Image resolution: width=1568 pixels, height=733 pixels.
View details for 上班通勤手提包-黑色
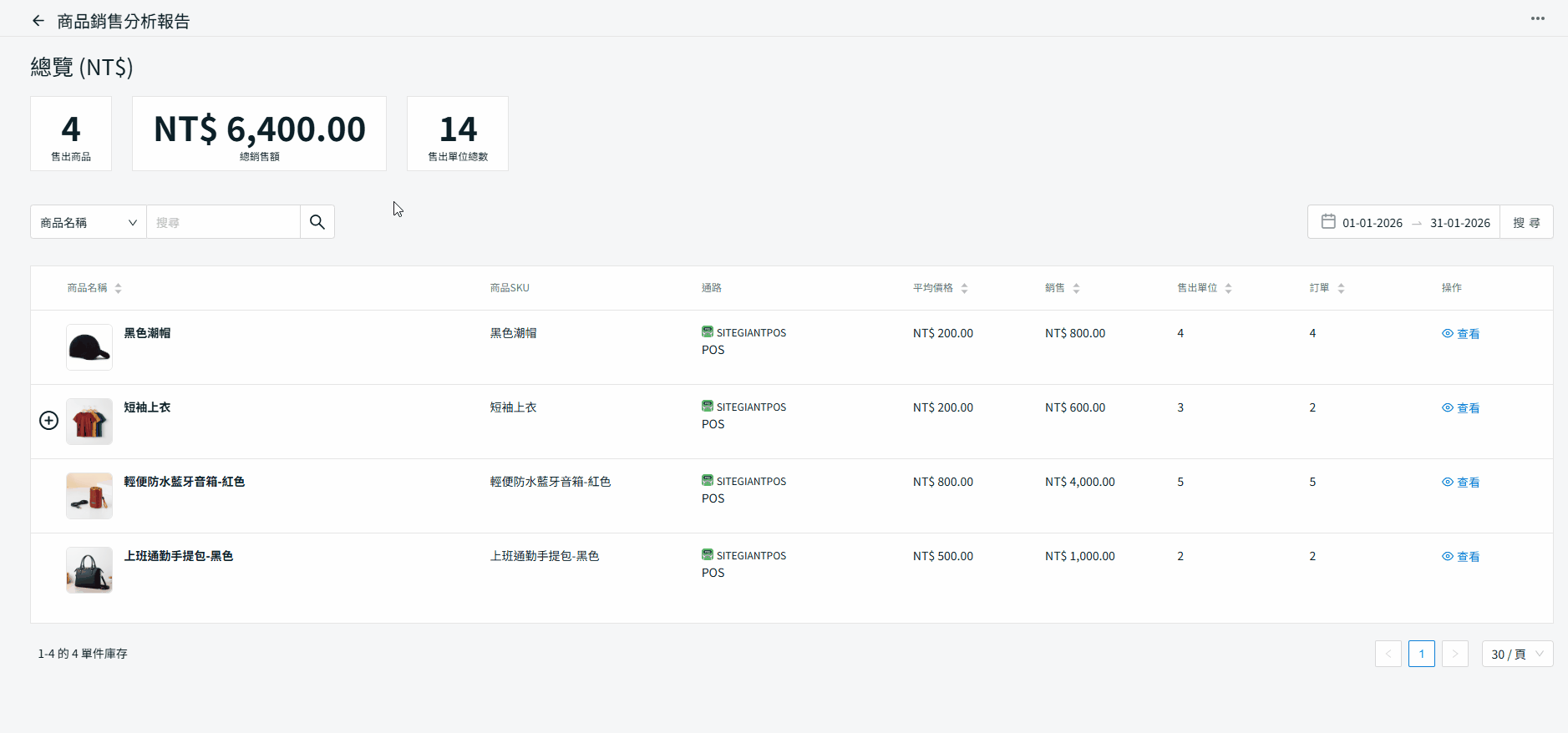coord(1460,557)
